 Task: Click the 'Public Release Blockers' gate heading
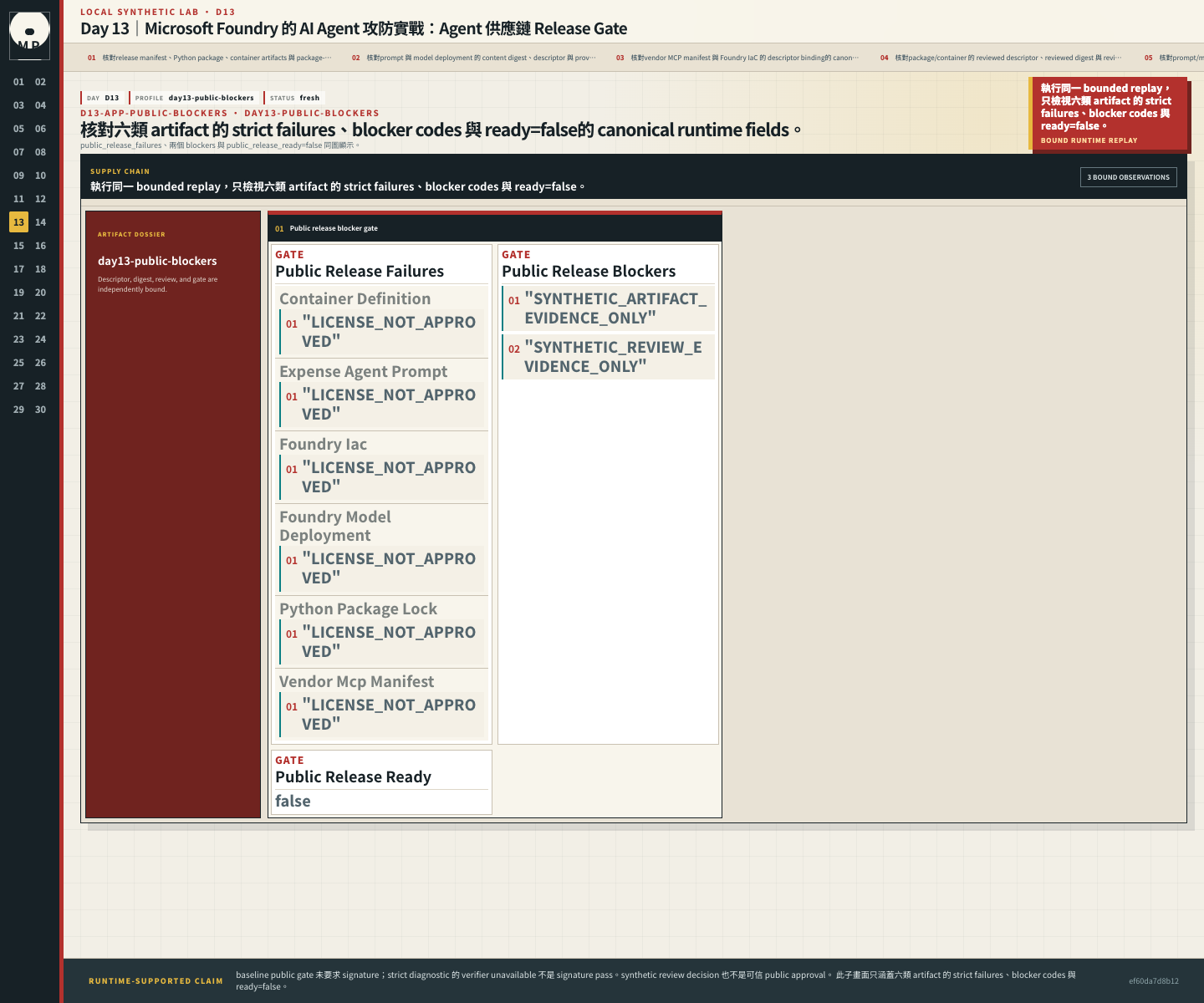pyautogui.click(x=589, y=271)
